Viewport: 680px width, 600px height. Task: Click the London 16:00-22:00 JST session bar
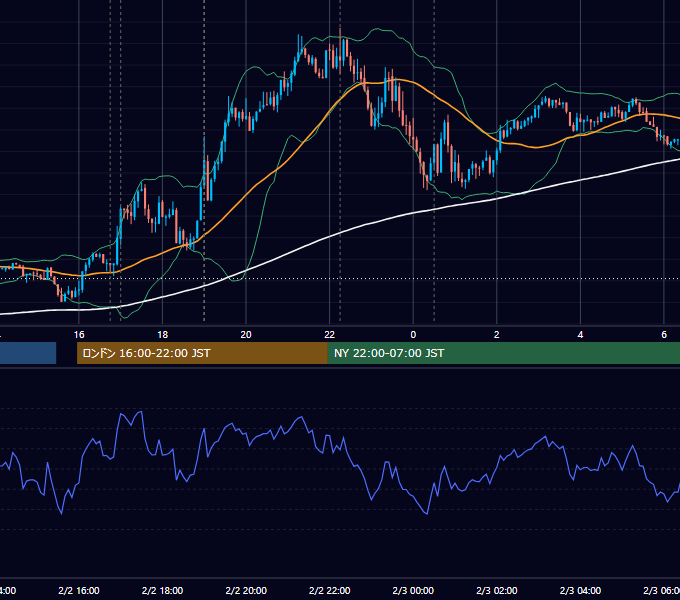click(202, 353)
